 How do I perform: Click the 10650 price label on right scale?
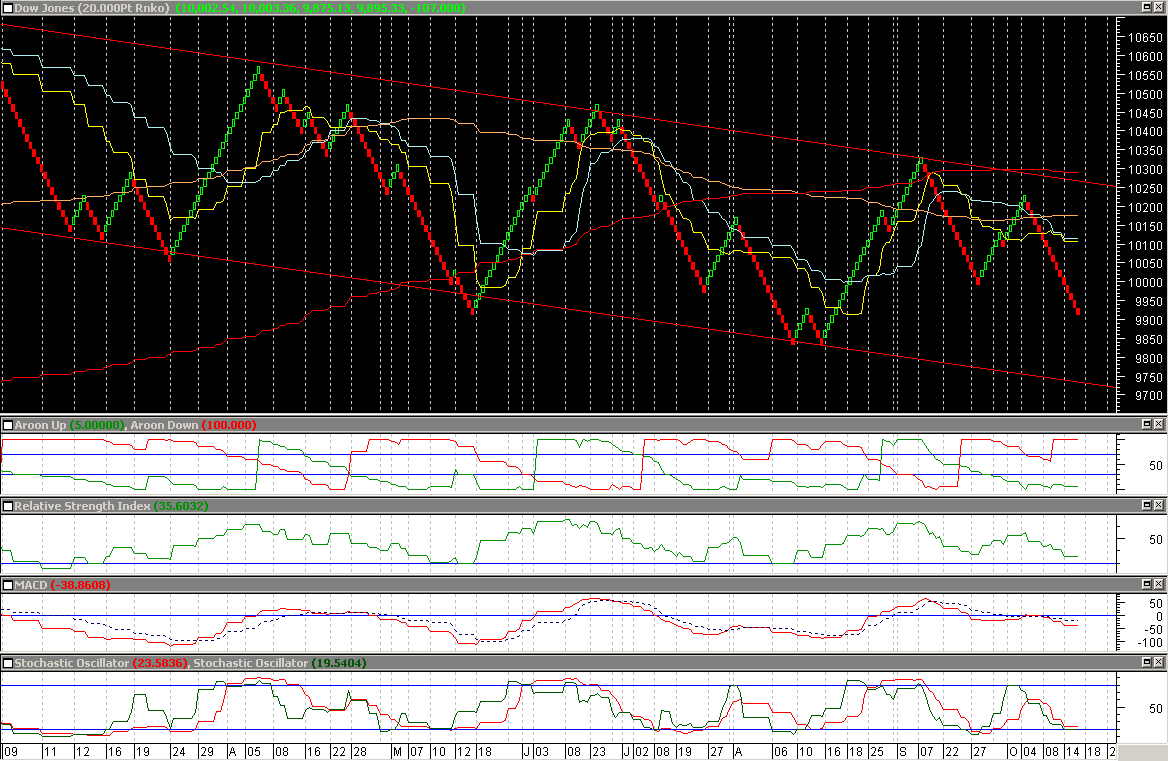coord(1143,38)
